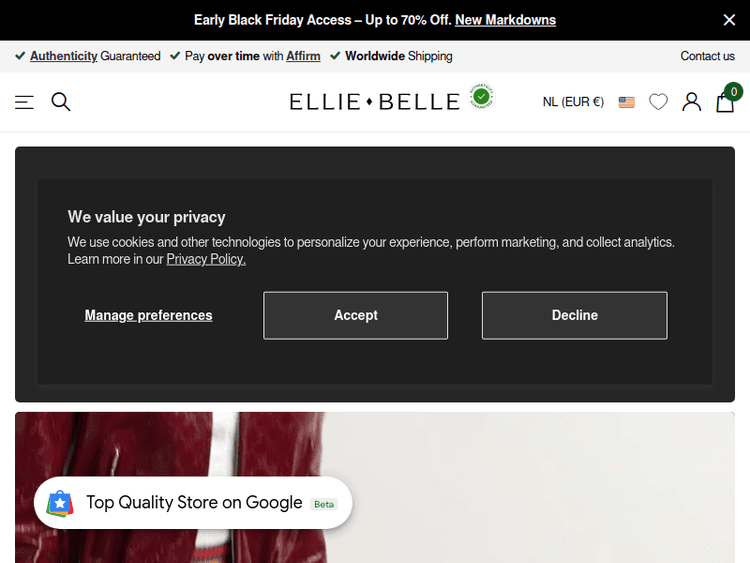Accept the cookie privacy notice
This screenshot has height=563, width=750.
(355, 315)
